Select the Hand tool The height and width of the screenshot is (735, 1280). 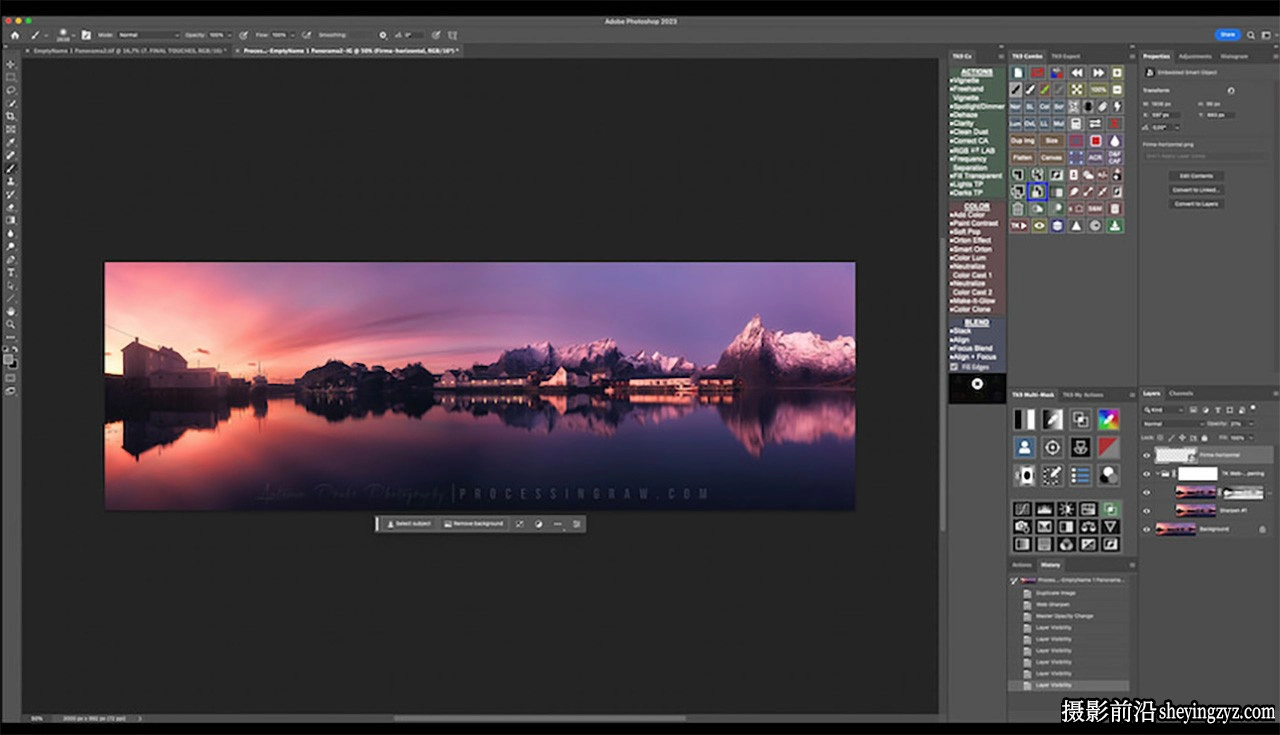(x=11, y=311)
